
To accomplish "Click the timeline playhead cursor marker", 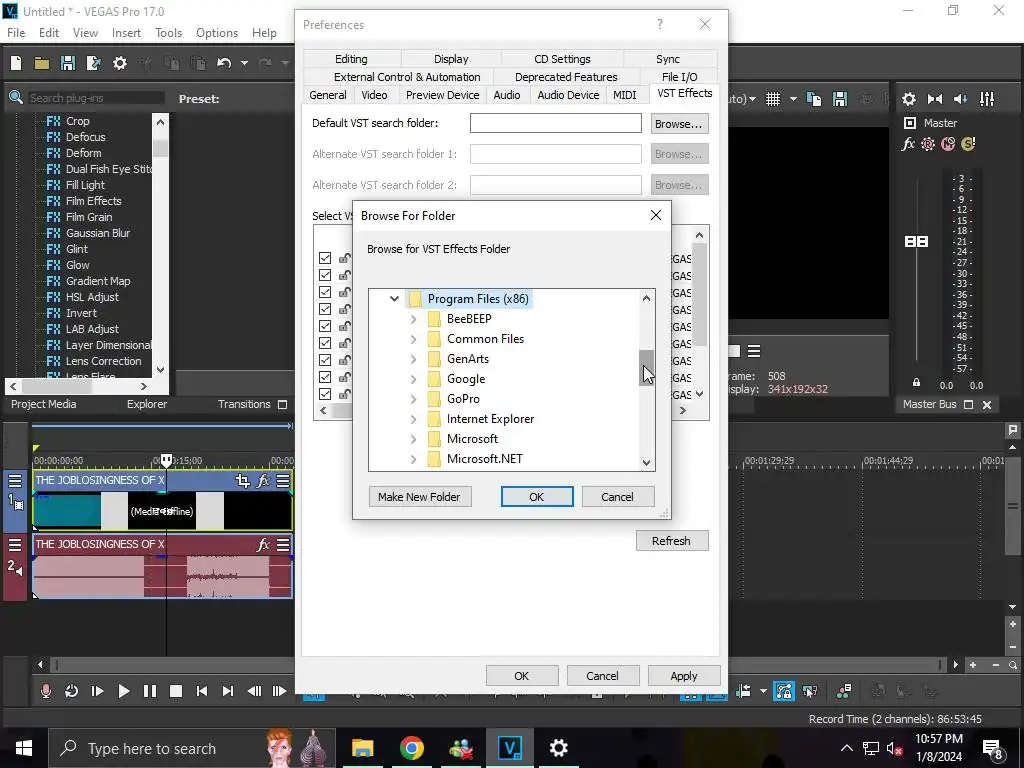I will [167, 460].
